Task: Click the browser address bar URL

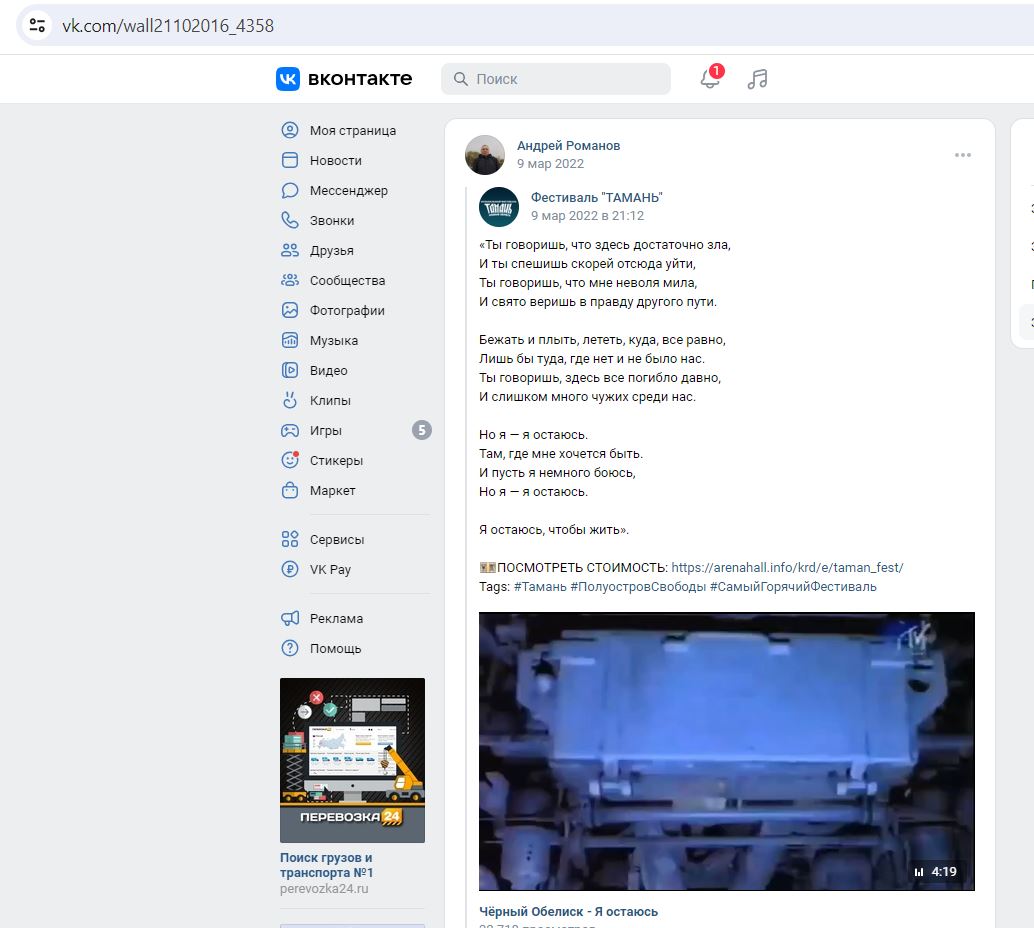Action: point(167,26)
